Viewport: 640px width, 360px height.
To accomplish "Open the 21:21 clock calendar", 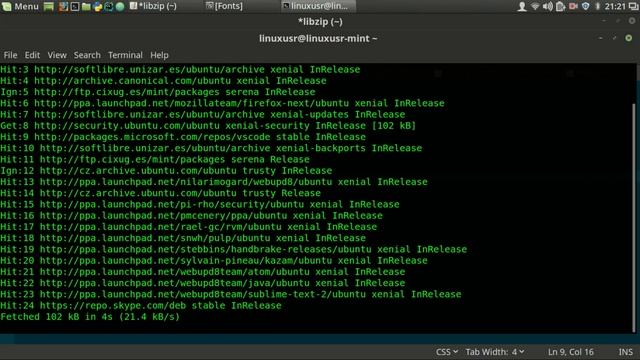I will [615, 6].
